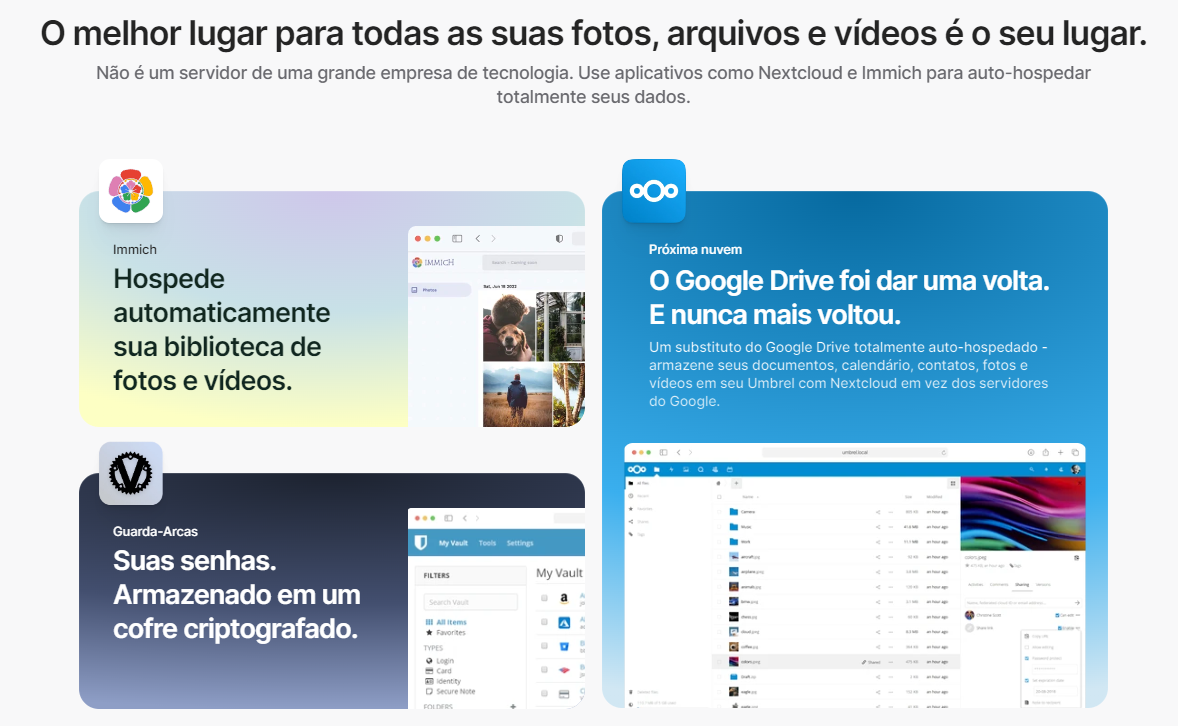Screen dimensions: 1178x726
Task: Select Photos in the Immich sidebar
Action: [440, 289]
